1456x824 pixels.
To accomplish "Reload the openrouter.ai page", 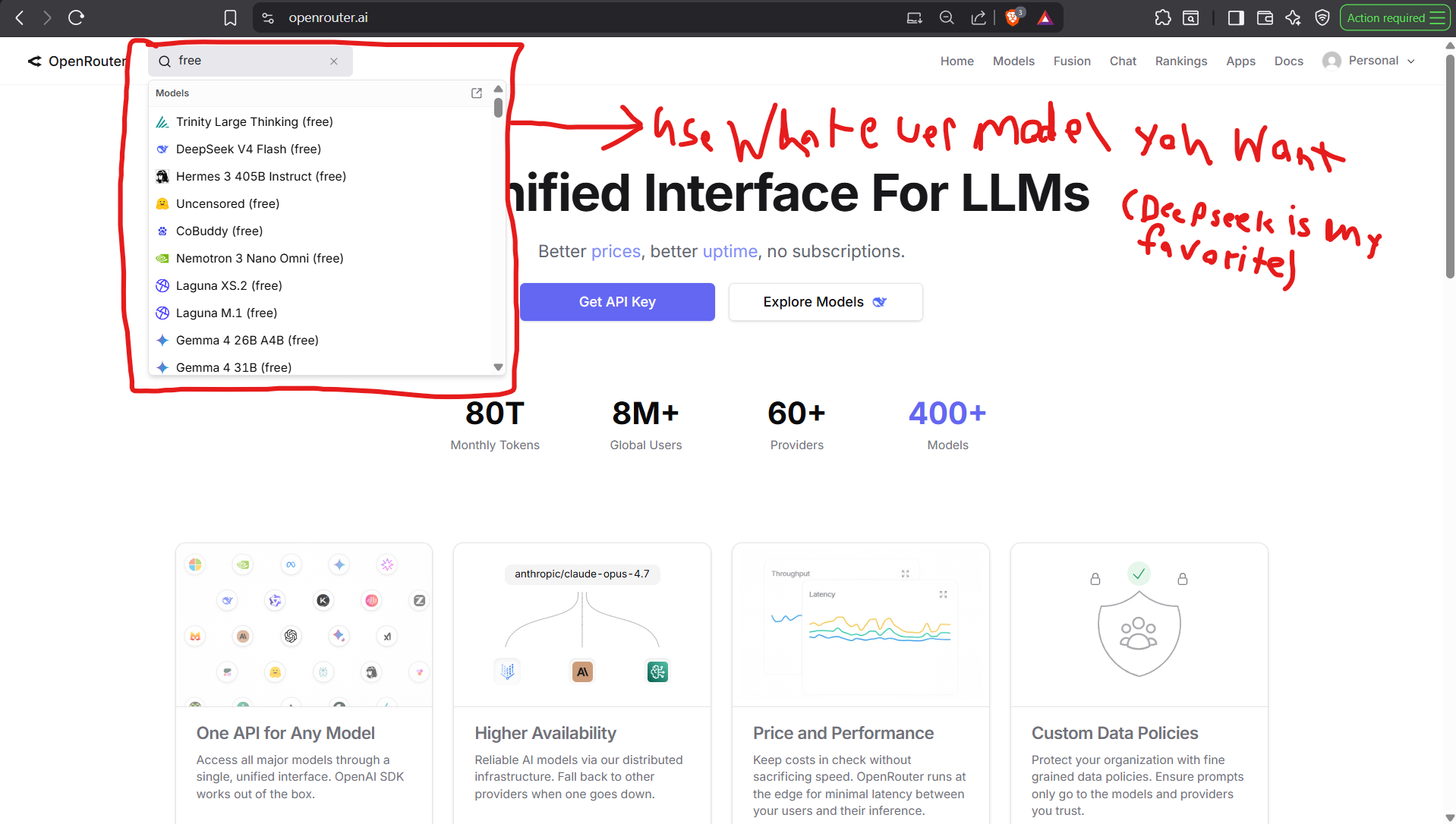I will click(76, 17).
